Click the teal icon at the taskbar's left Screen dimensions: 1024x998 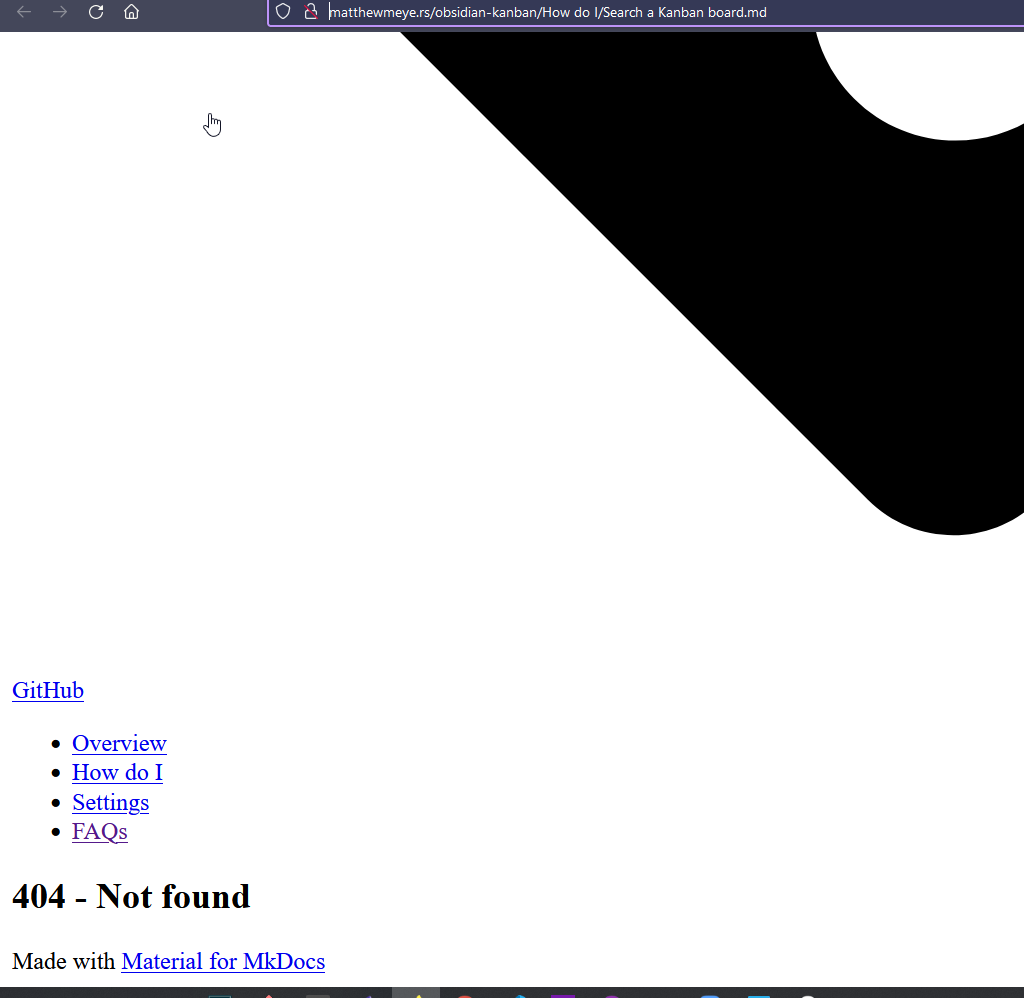[218, 993]
